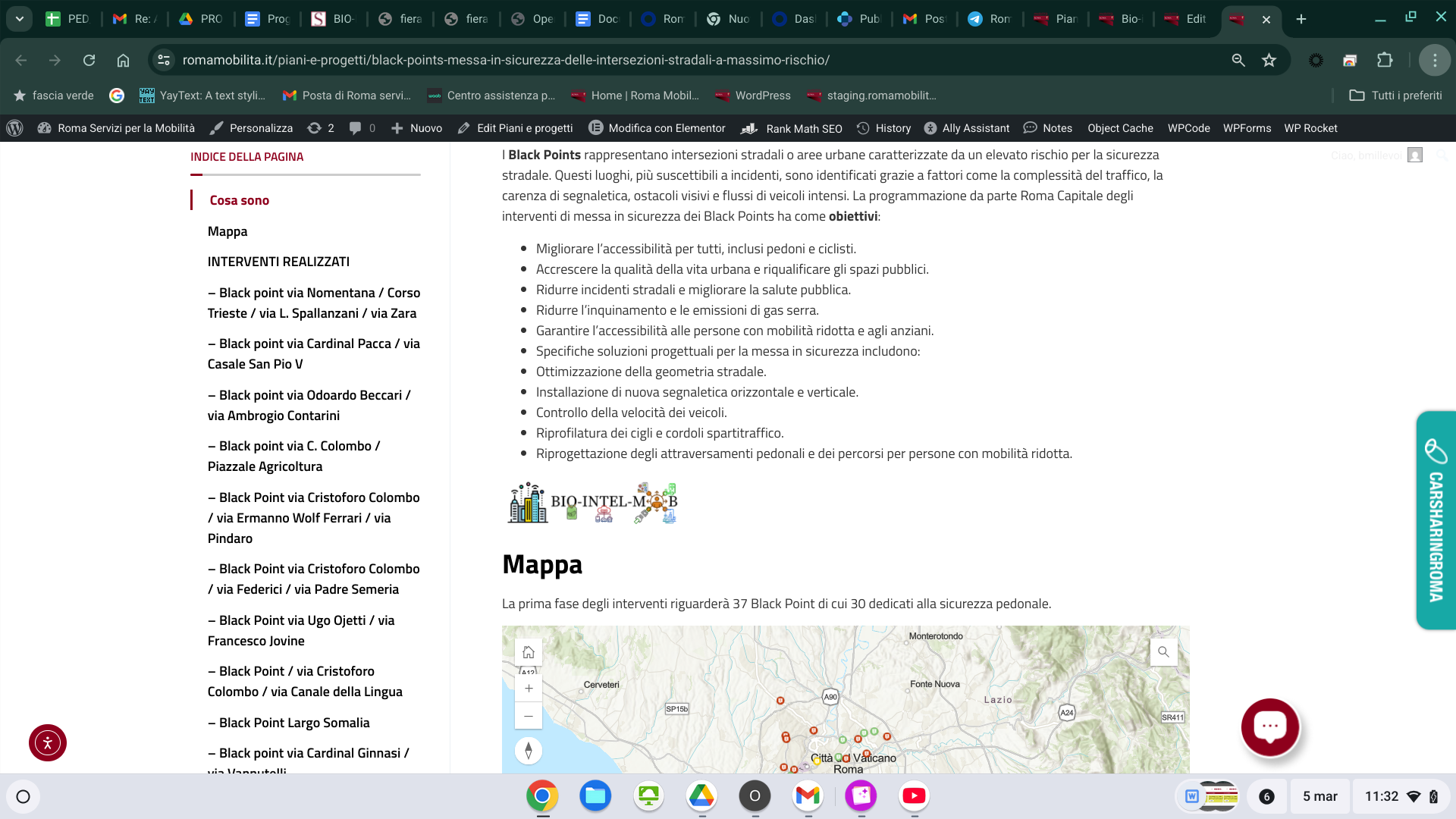
Task: Jump to Mappa section in page index
Action: (x=227, y=231)
